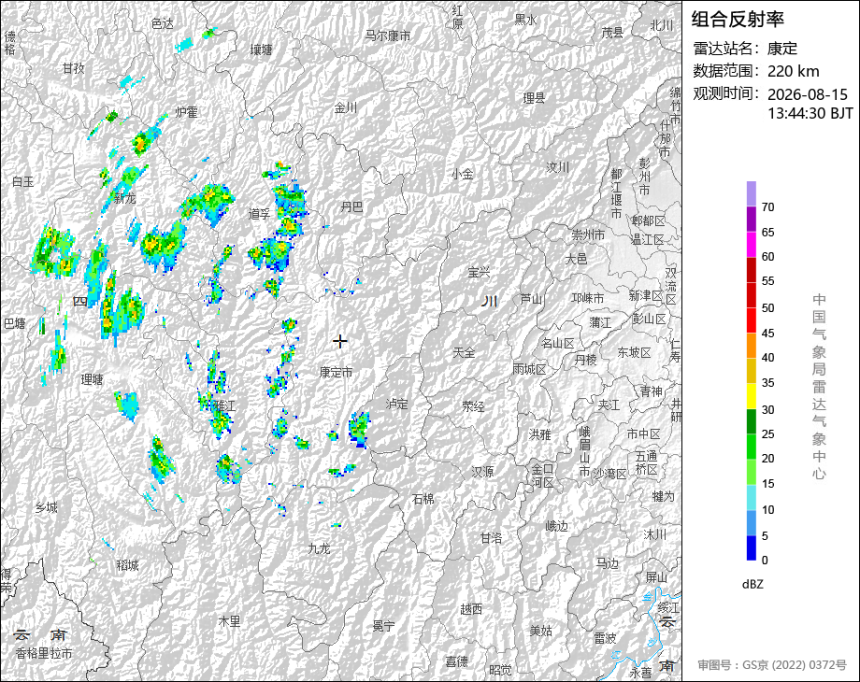The image size is (860, 682).
Task: Click the 组合反射率 title text
Action: coord(737,19)
